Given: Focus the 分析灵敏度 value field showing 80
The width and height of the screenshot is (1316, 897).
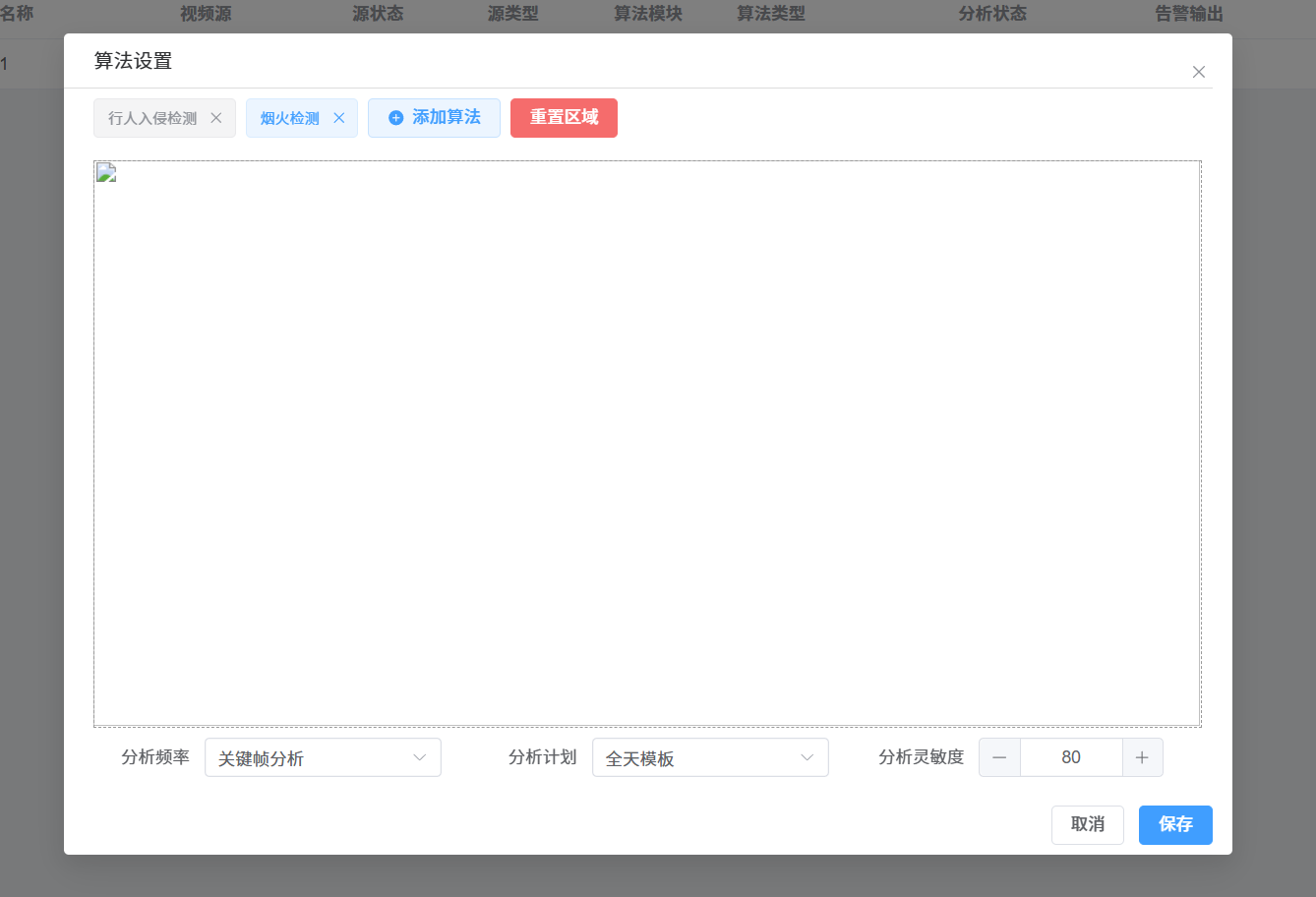Looking at the screenshot, I should tap(1070, 757).
